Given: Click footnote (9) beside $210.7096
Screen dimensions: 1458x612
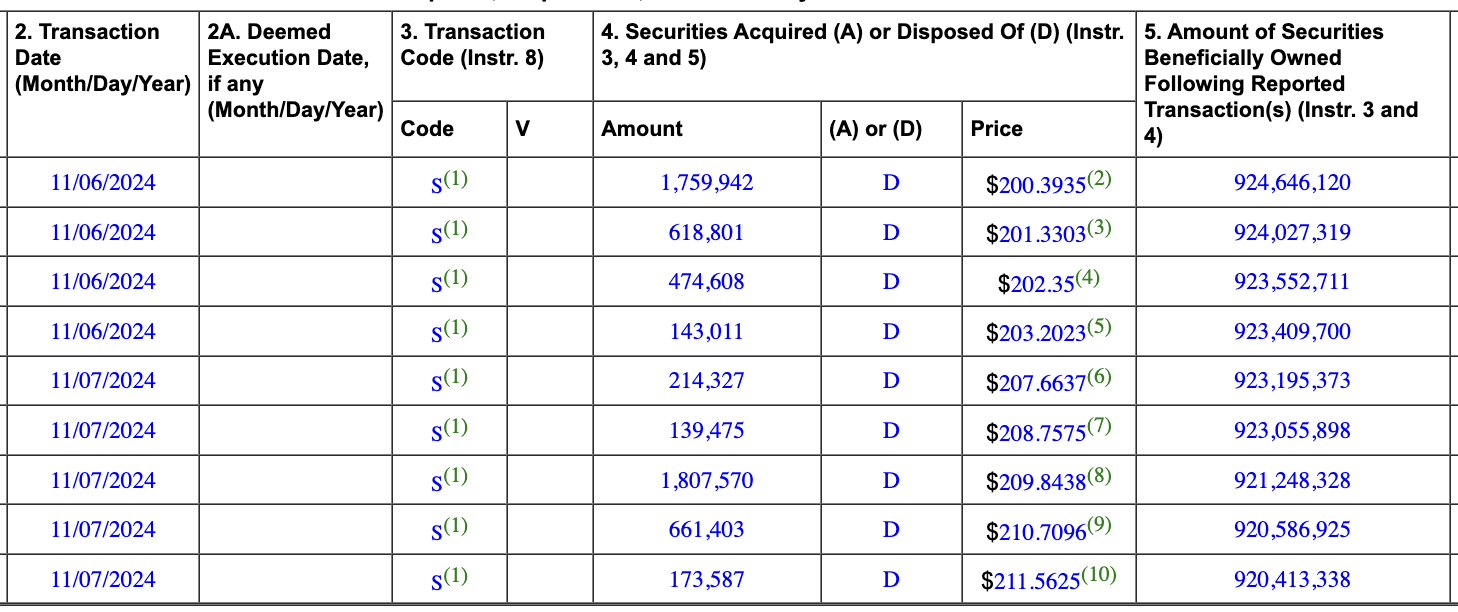Looking at the screenshot, I should pos(1099,526).
